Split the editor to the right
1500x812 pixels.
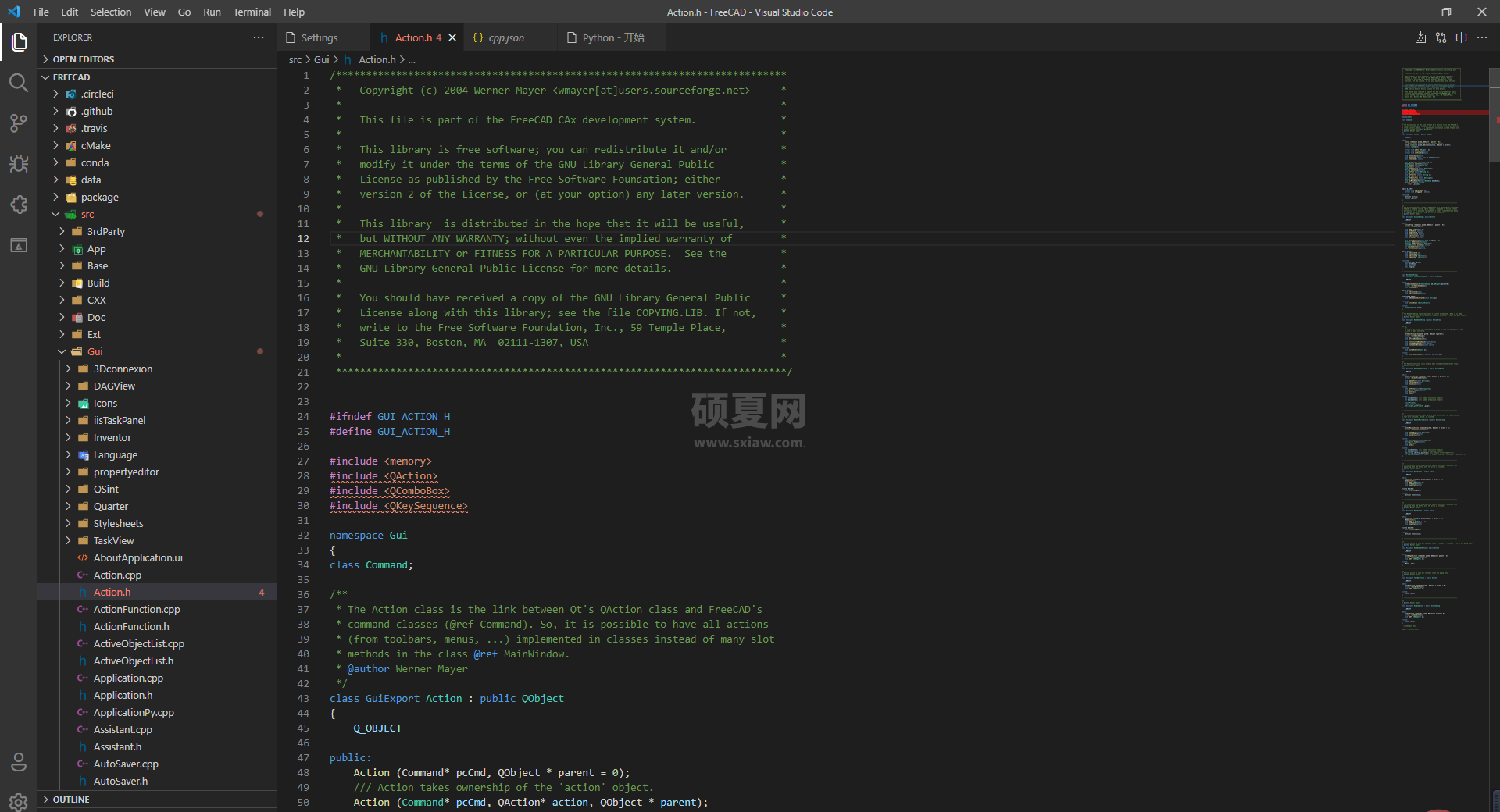[x=1461, y=37]
